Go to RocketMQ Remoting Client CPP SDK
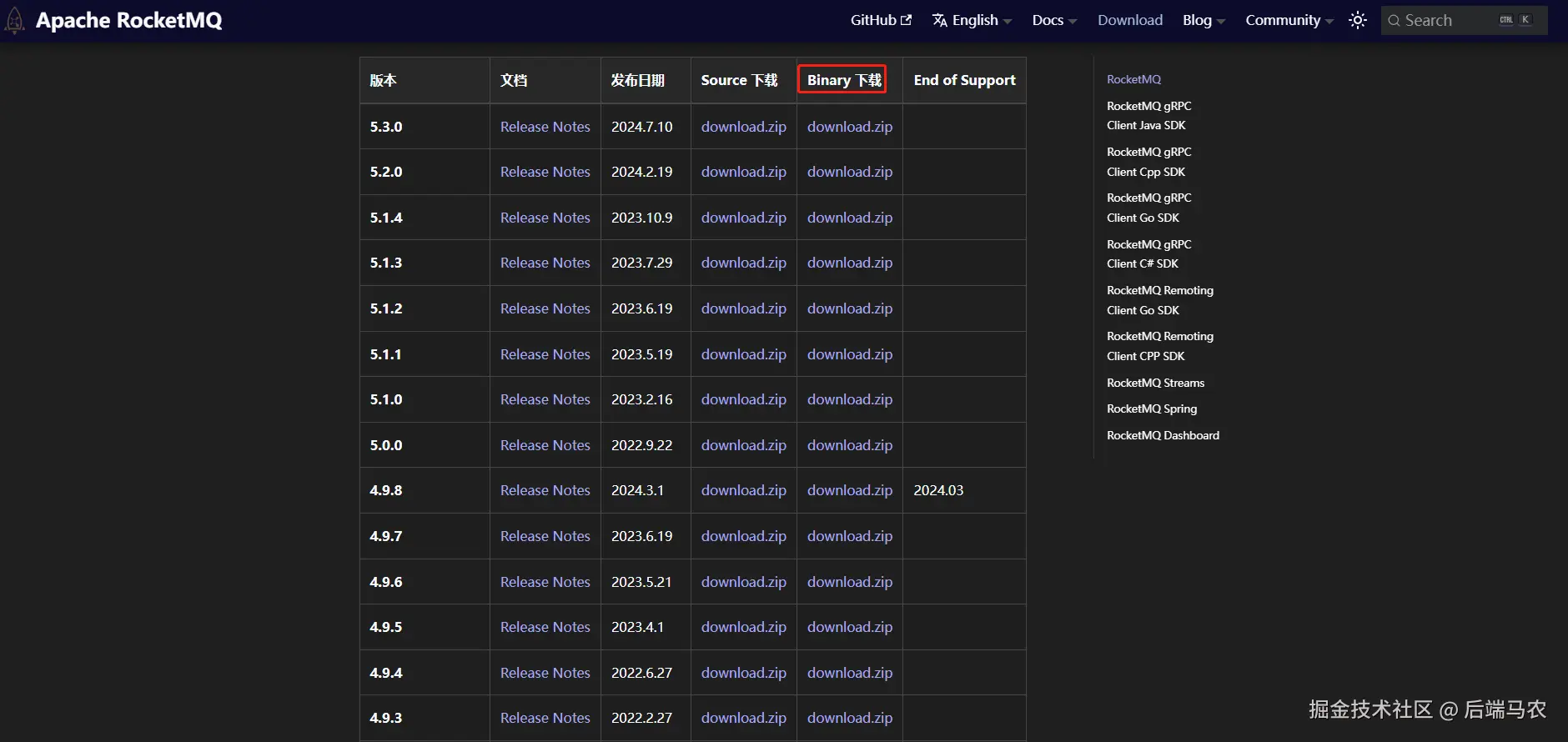Screen dimensions: 1568x742 click(1159, 346)
